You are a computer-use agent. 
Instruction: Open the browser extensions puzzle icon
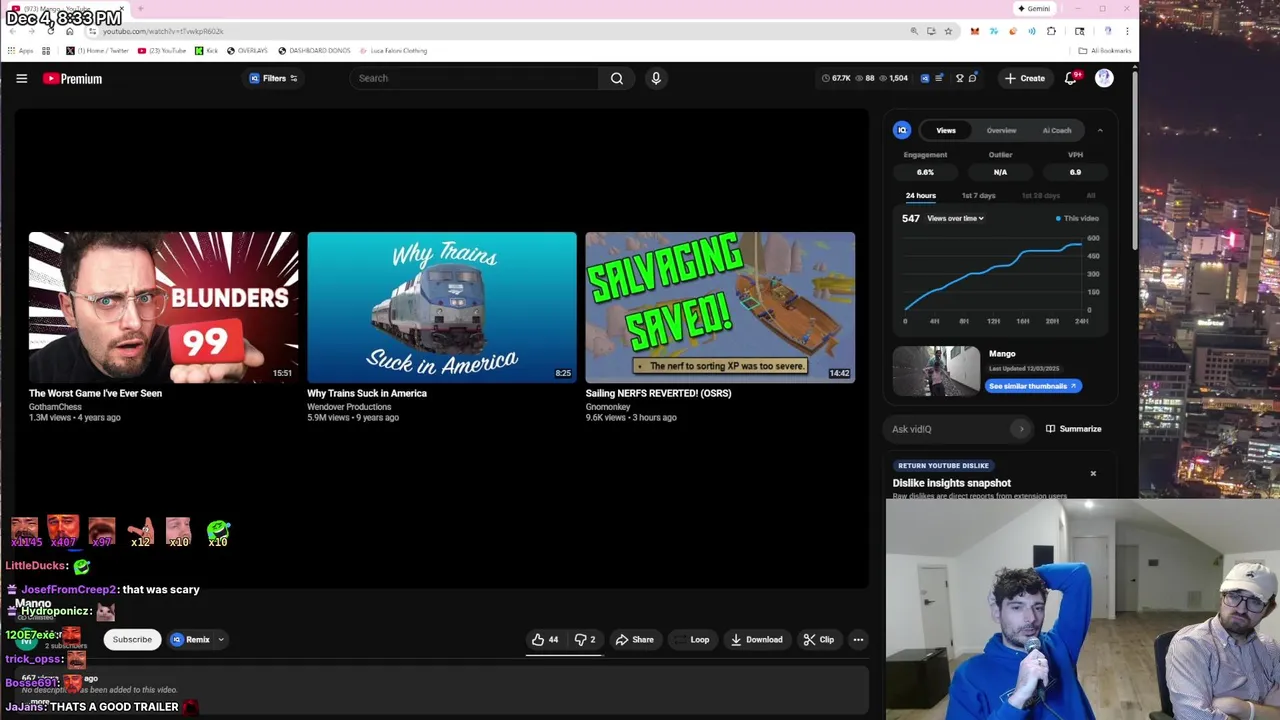click(1051, 31)
